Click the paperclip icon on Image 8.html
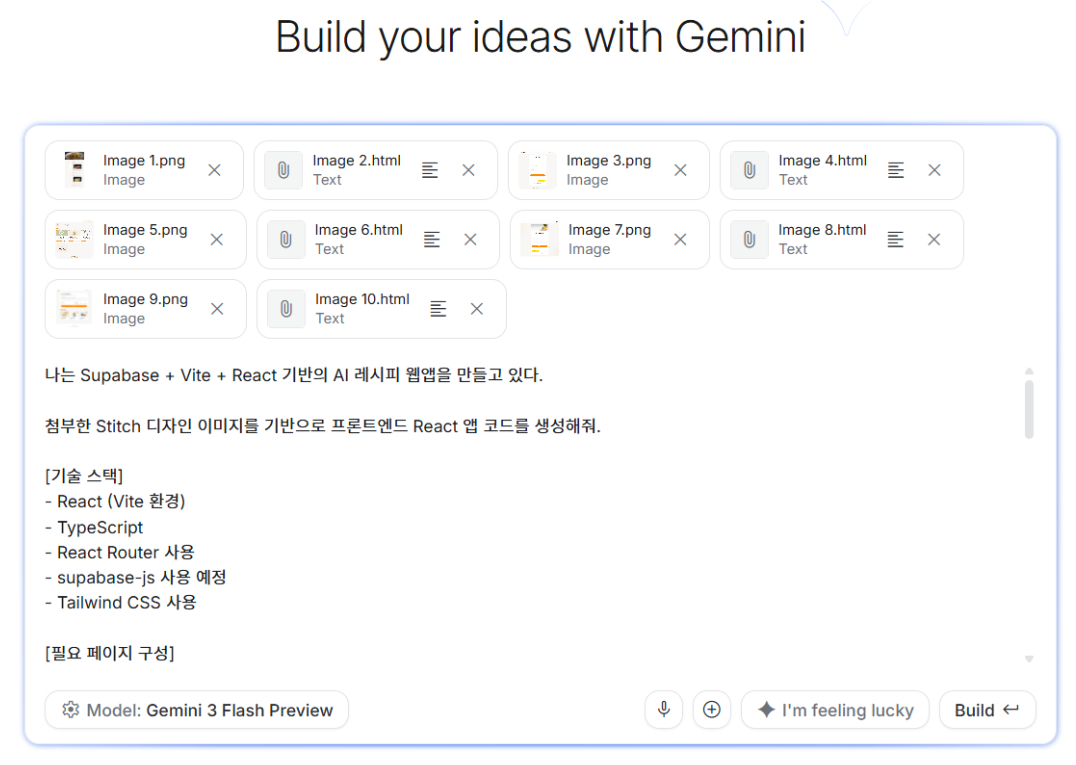Screen dimensions: 1076x765 (748, 239)
